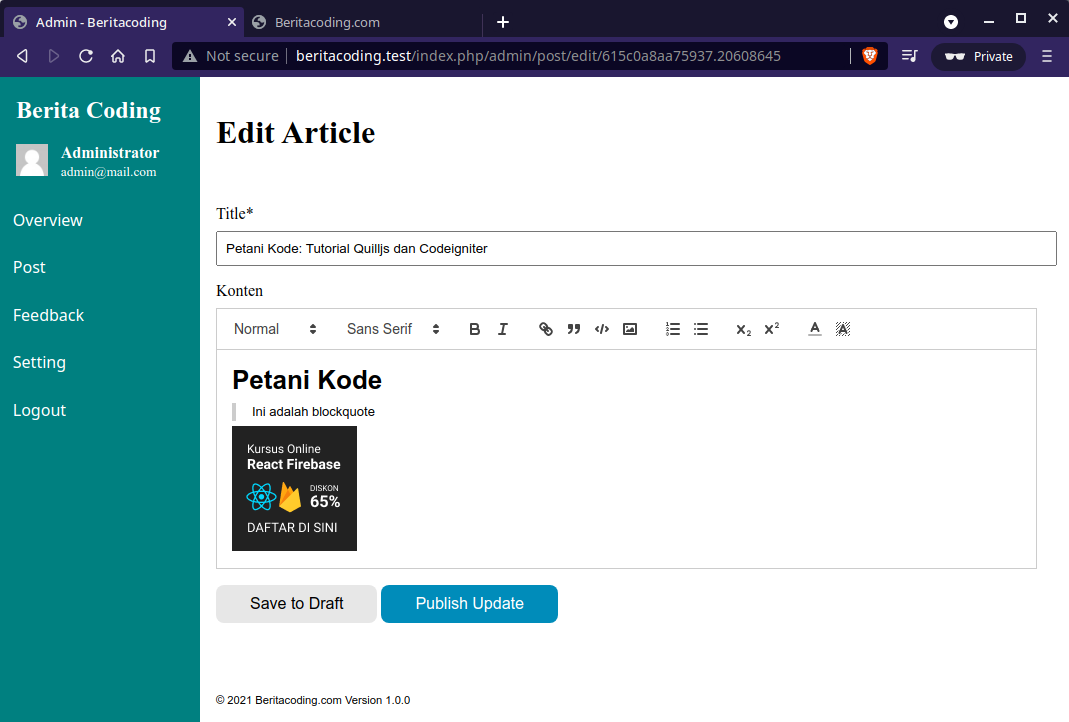Click the Publish Update button
Viewport: 1069px width, 722px height.
point(469,603)
